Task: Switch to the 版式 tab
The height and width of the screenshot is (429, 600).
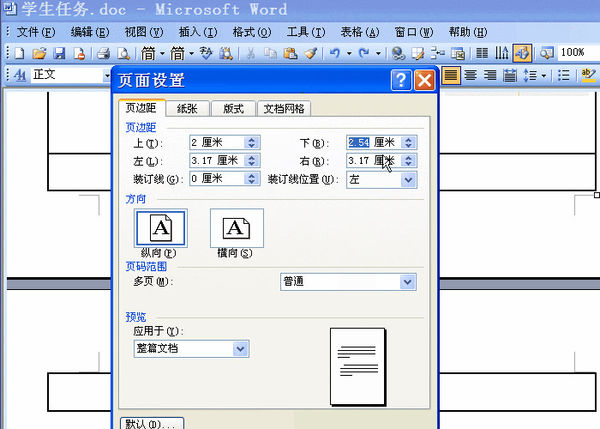Action: point(233,109)
